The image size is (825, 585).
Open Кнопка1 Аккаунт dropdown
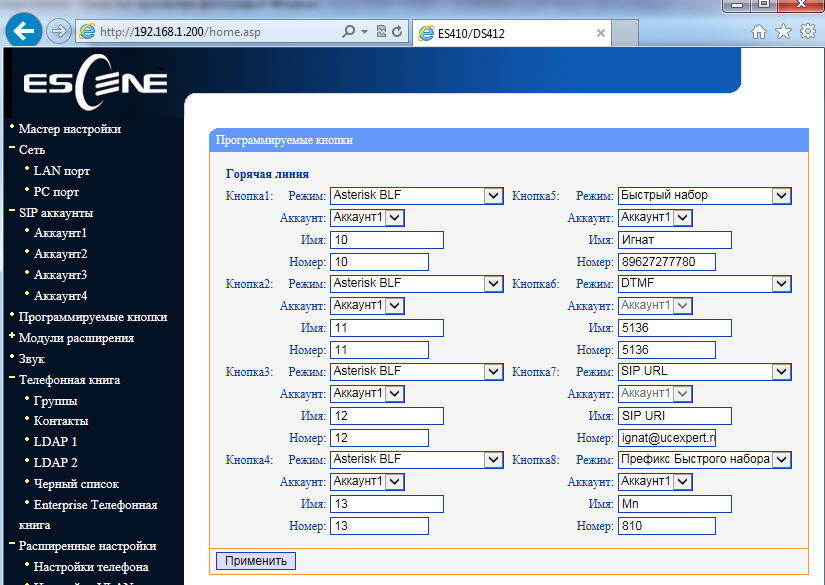[x=367, y=217]
